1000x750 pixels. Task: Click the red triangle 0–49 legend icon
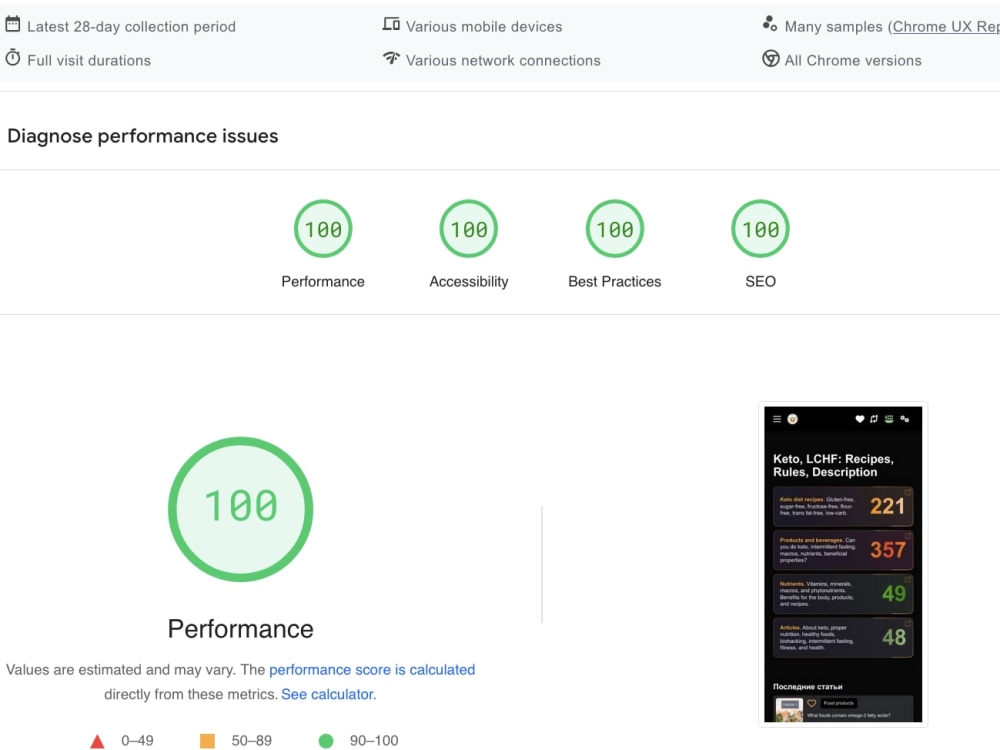[97, 741]
